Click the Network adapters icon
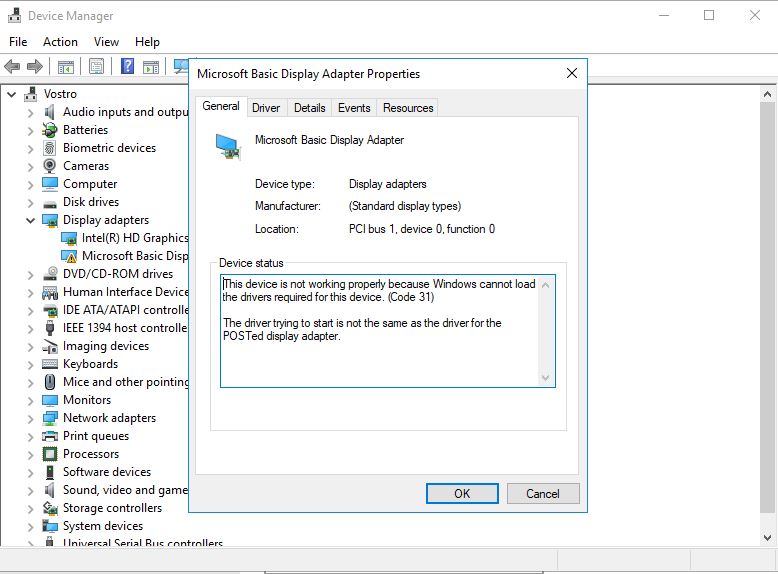Image resolution: width=778 pixels, height=574 pixels. (50, 418)
